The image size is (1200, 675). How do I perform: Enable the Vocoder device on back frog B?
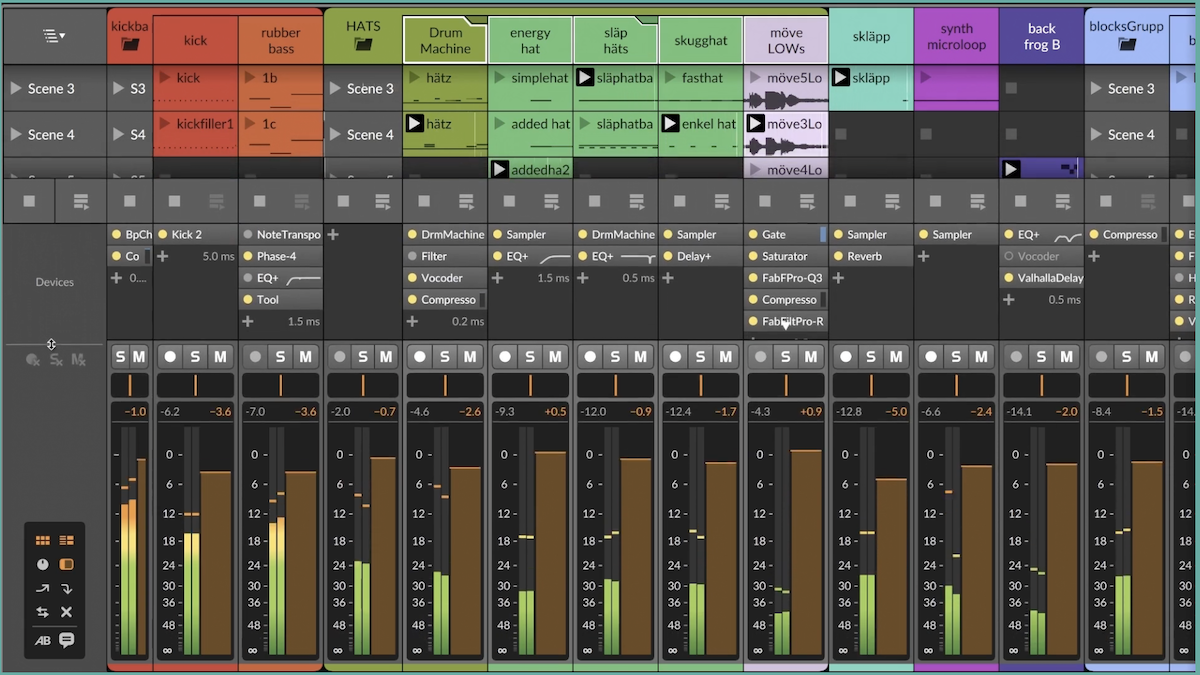pos(1009,256)
